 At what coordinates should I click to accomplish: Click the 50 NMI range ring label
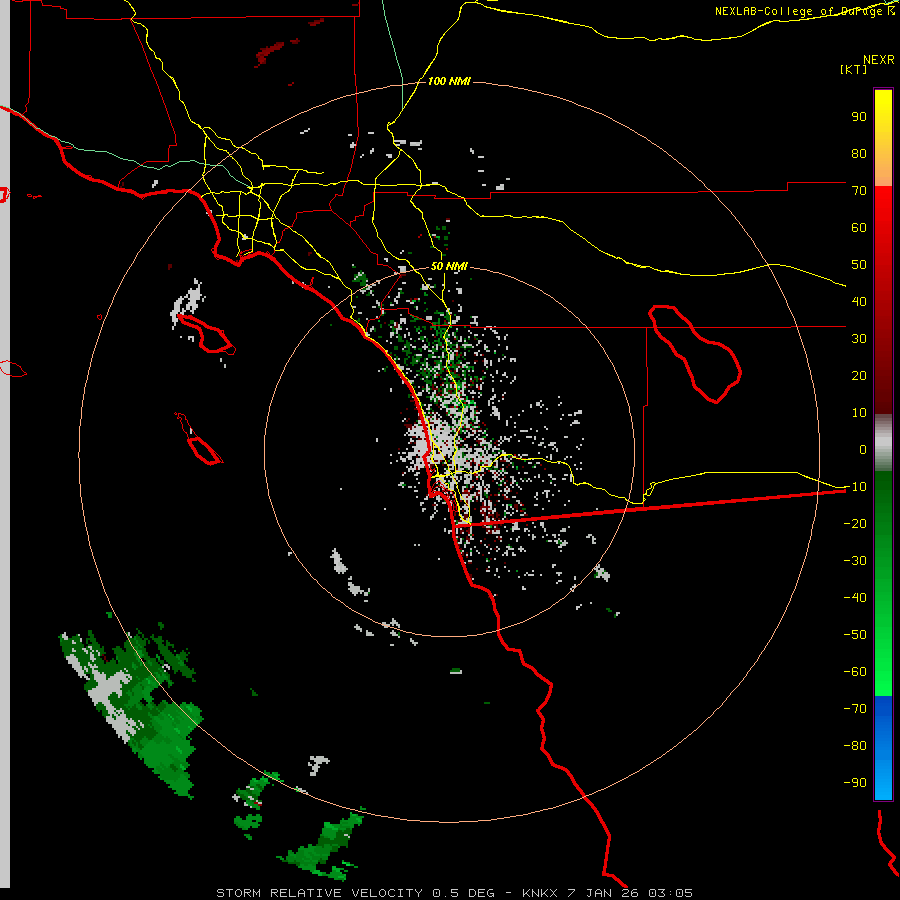point(449,266)
